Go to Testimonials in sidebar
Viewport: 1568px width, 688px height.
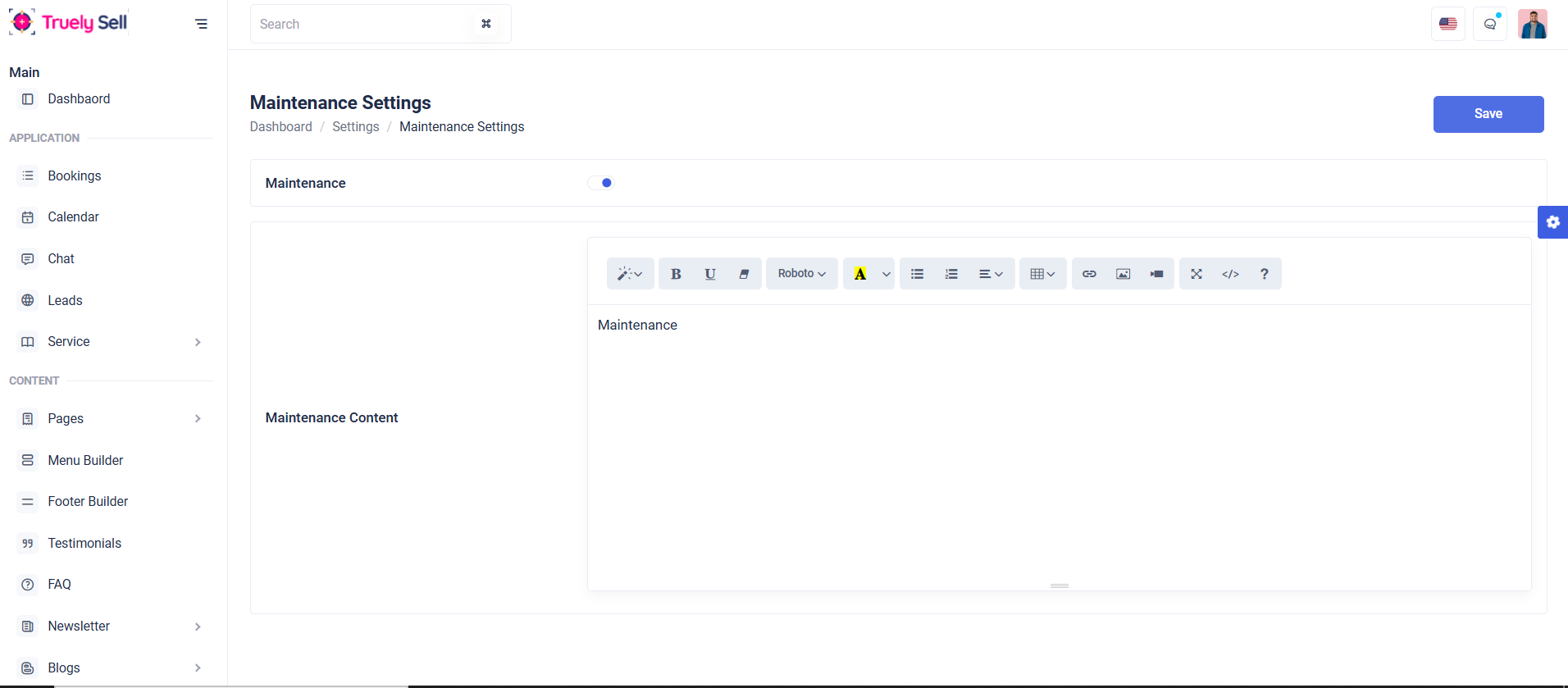click(x=84, y=544)
